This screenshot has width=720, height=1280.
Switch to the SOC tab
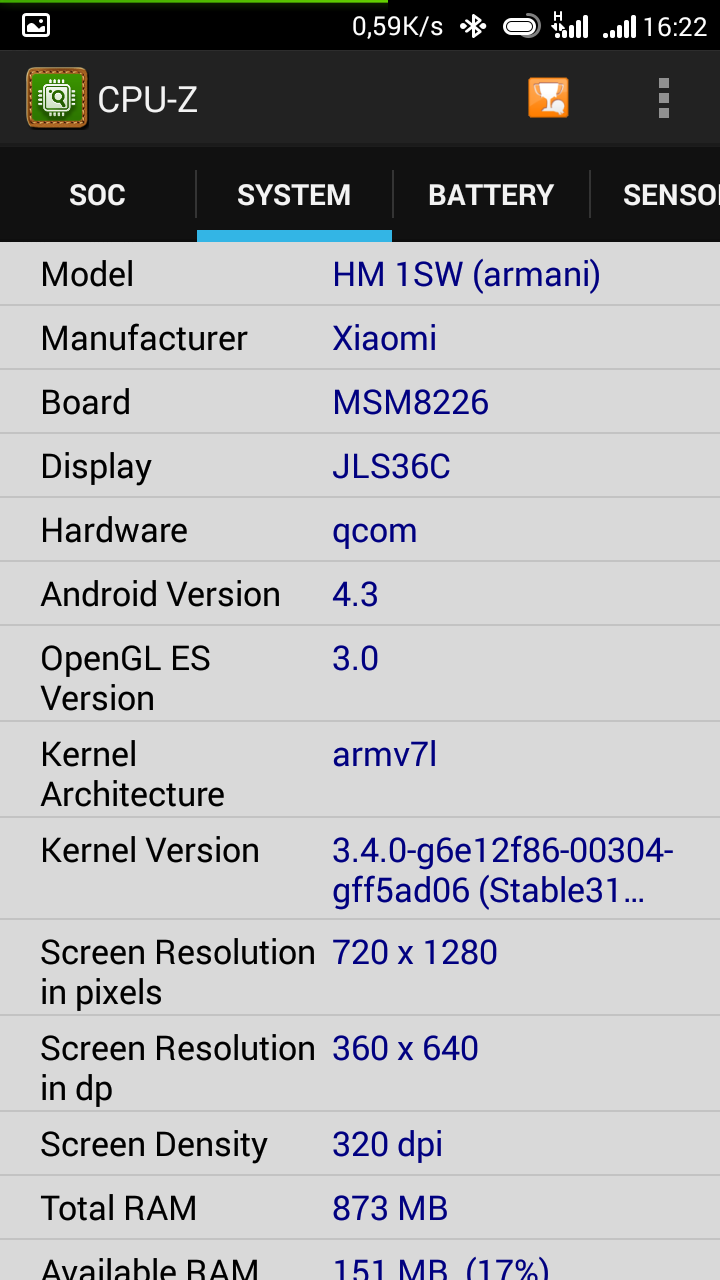point(97,194)
